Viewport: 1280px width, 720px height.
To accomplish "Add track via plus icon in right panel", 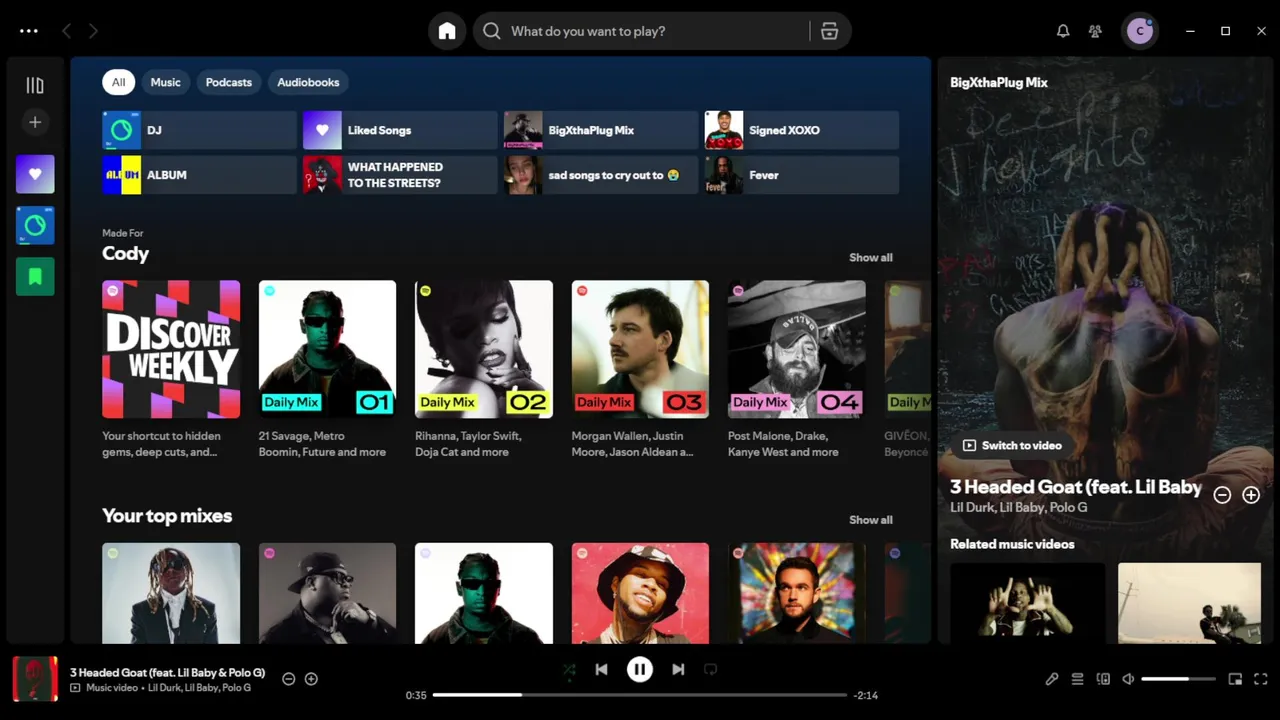I will [1251, 495].
